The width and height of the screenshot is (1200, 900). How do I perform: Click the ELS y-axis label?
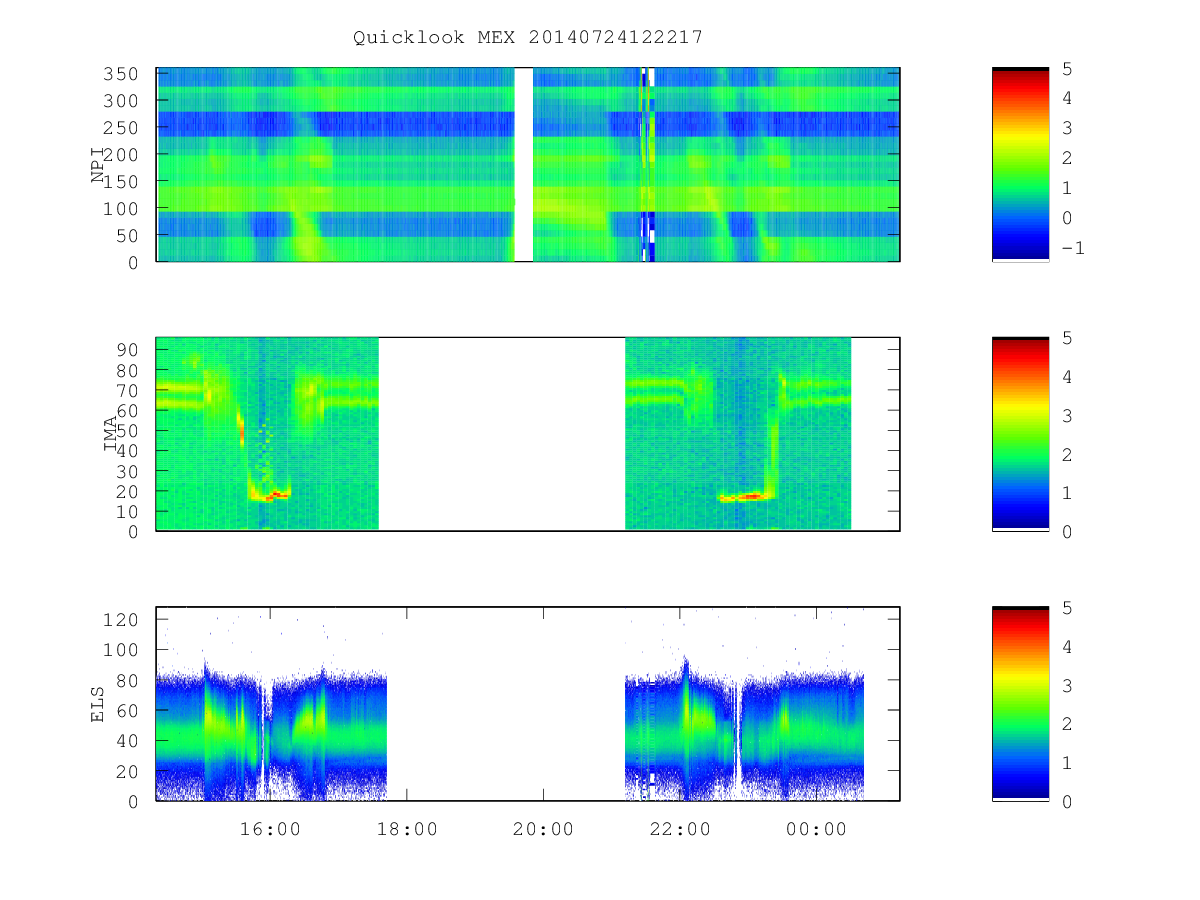[x=98, y=704]
